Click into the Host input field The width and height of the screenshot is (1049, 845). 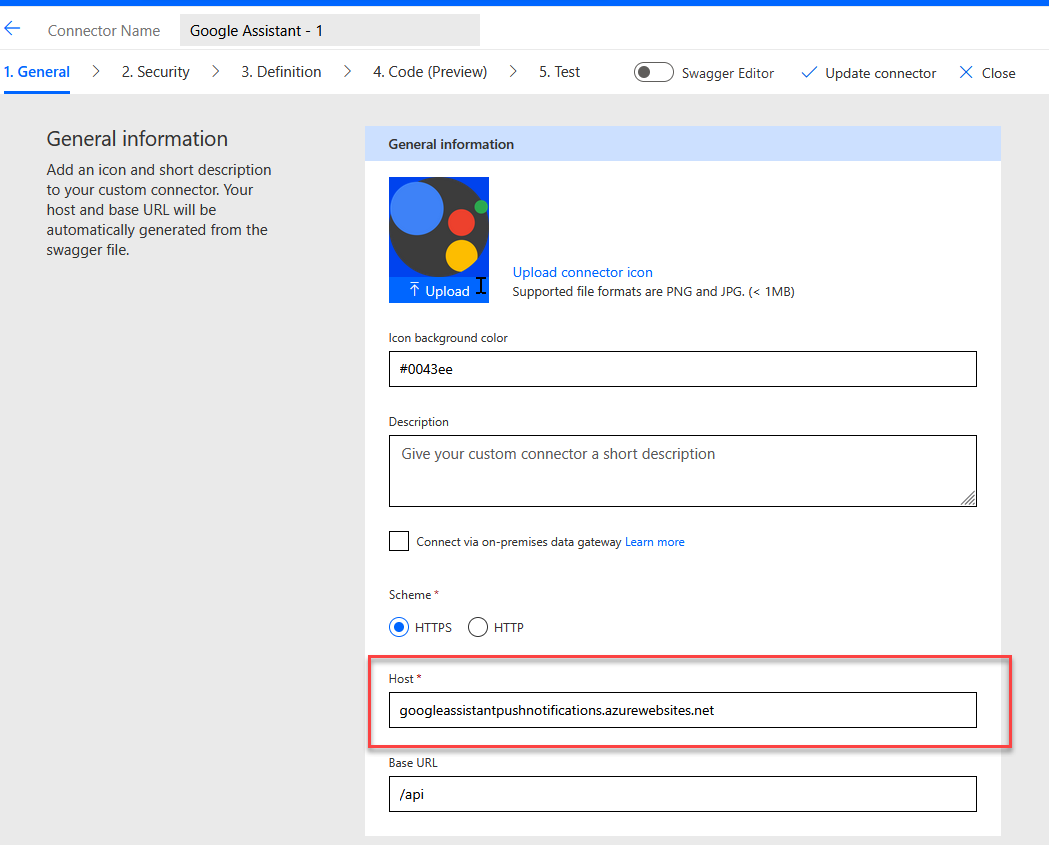tap(682, 711)
